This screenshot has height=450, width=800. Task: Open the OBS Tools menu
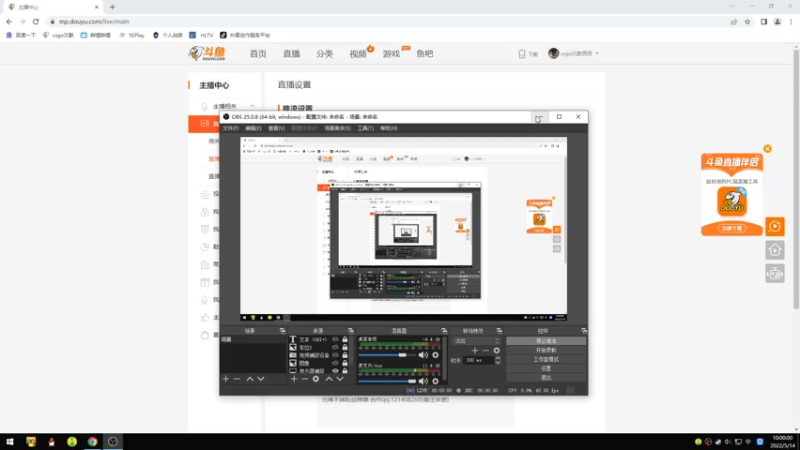pos(365,129)
